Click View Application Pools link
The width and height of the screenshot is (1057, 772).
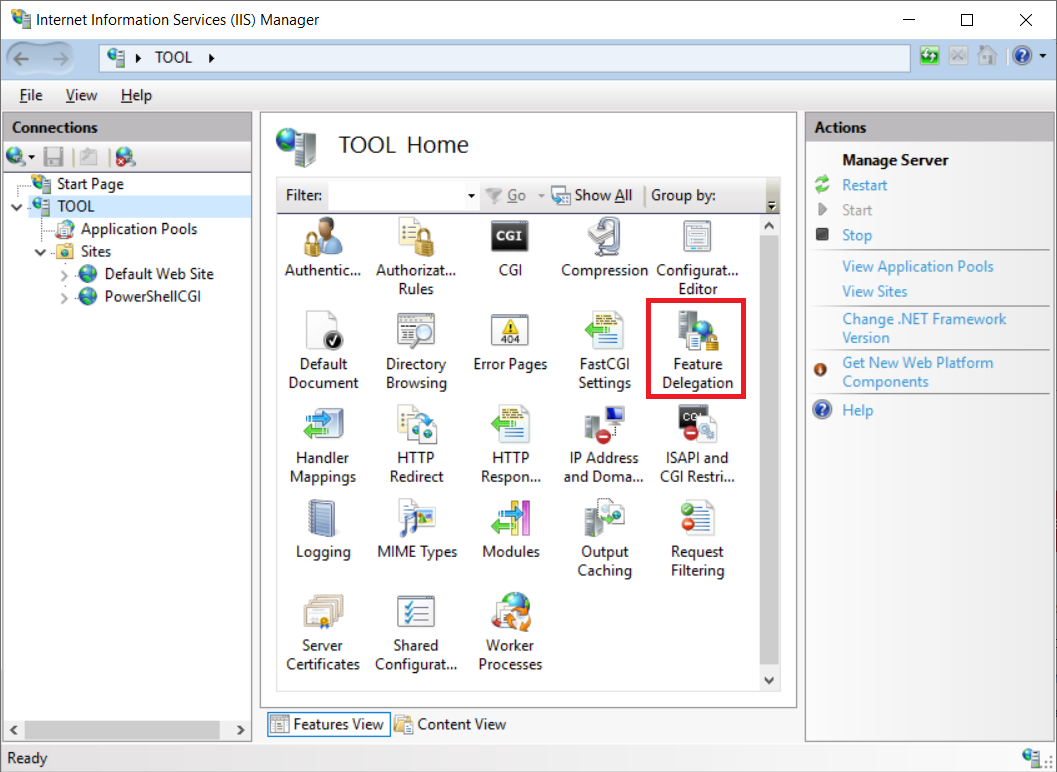click(x=917, y=266)
